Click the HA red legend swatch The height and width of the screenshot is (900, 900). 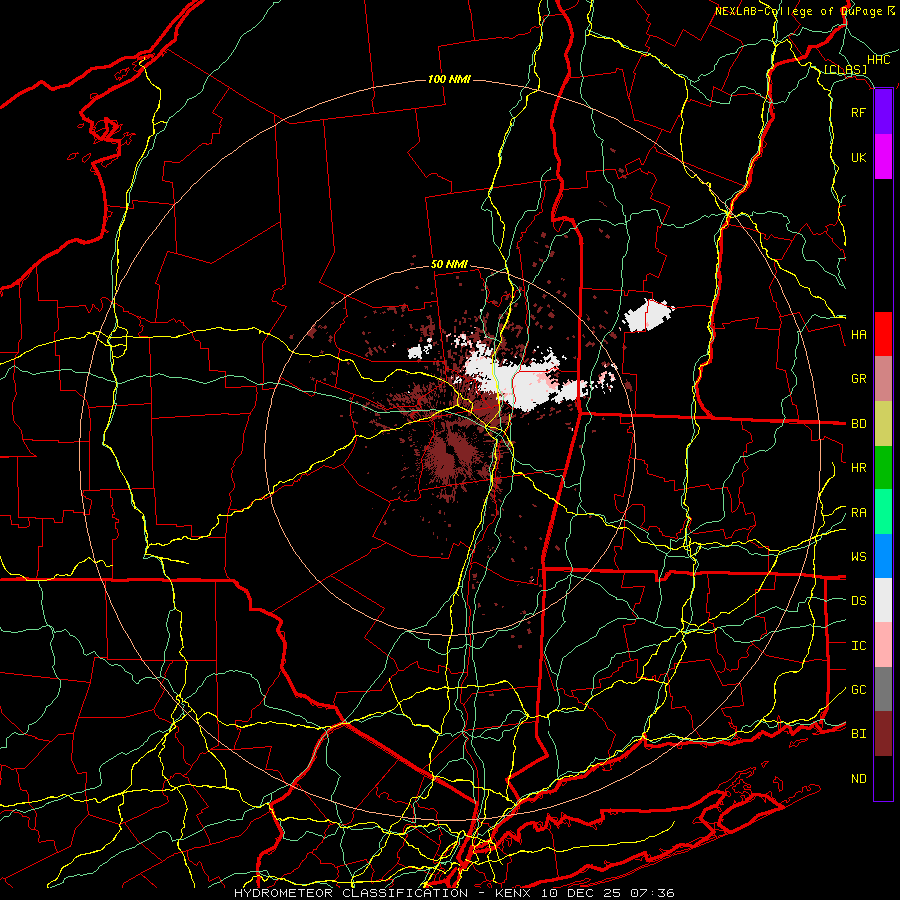[883, 334]
